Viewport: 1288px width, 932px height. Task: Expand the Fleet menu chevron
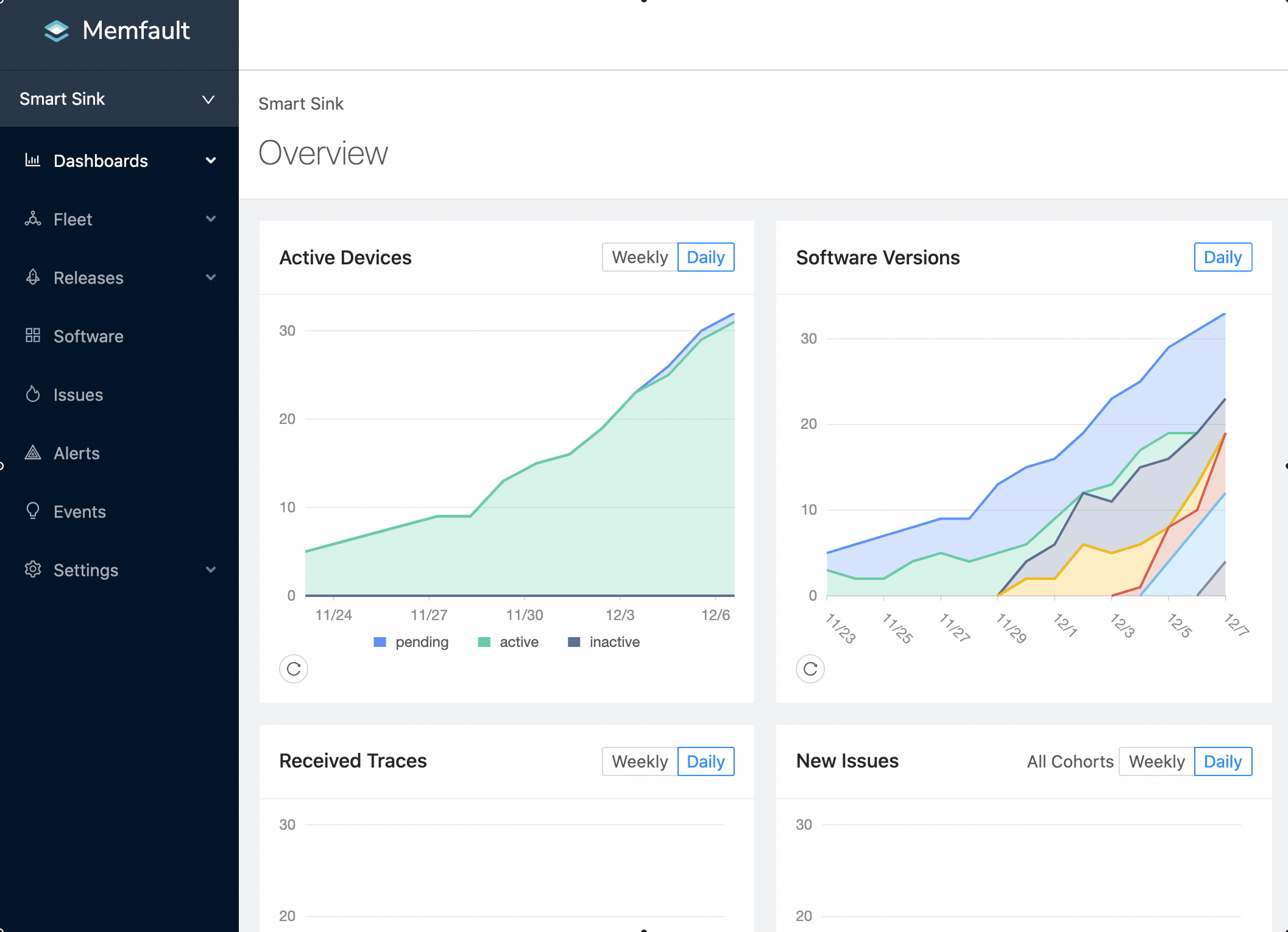point(211,219)
